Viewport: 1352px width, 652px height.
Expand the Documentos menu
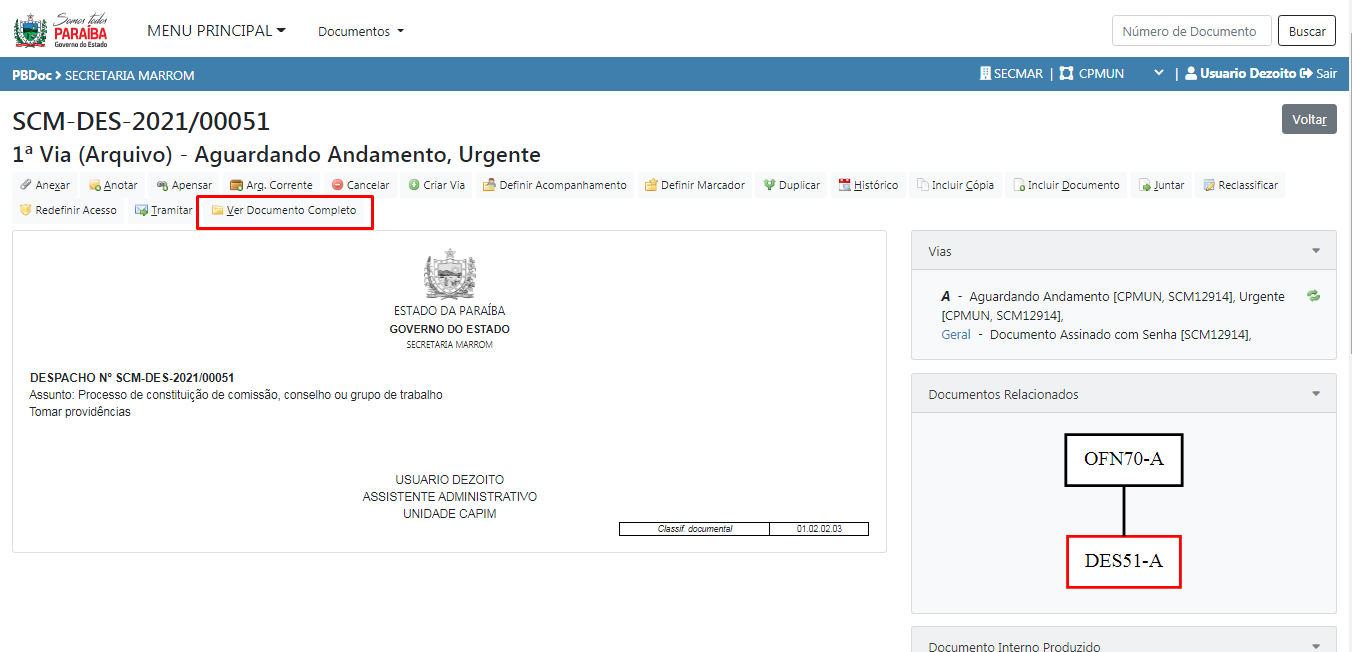click(360, 32)
